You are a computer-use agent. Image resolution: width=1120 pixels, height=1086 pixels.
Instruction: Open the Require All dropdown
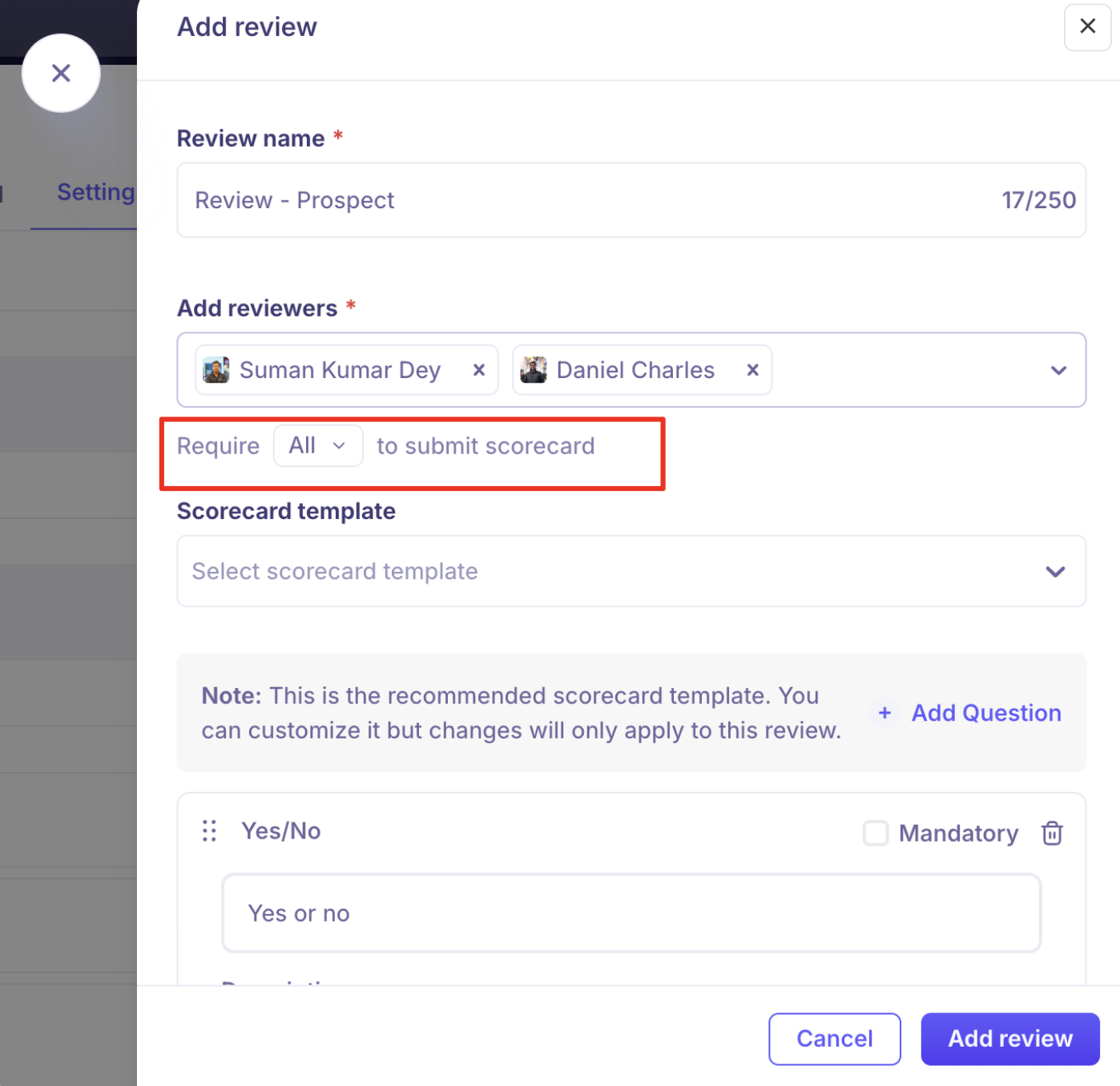click(318, 445)
